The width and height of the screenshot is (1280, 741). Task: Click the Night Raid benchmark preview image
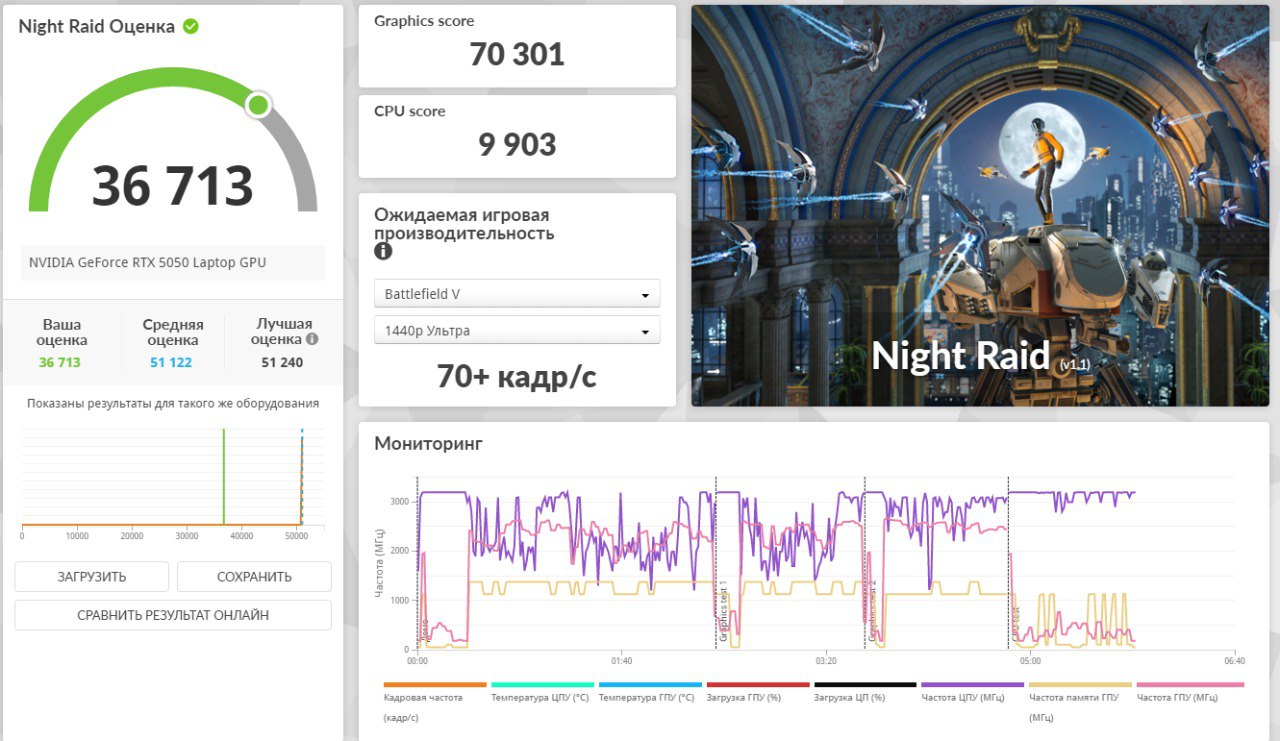980,205
